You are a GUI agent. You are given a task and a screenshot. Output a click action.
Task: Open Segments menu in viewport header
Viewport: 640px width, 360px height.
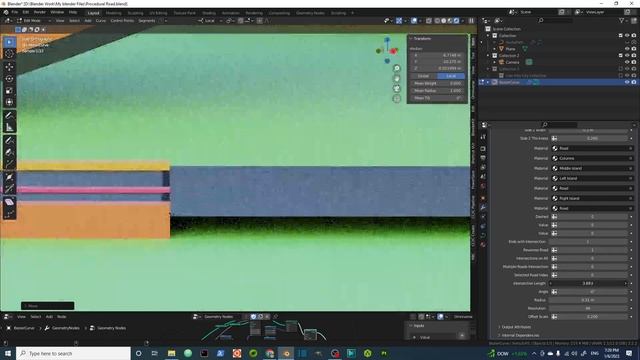coord(147,20)
